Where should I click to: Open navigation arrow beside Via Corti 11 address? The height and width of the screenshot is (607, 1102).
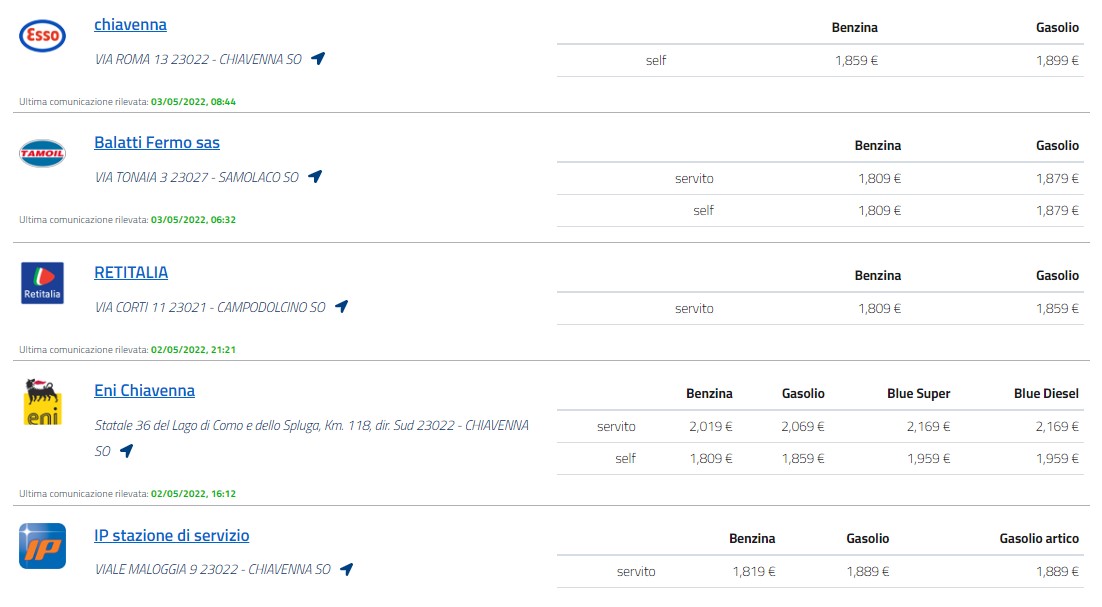click(342, 306)
